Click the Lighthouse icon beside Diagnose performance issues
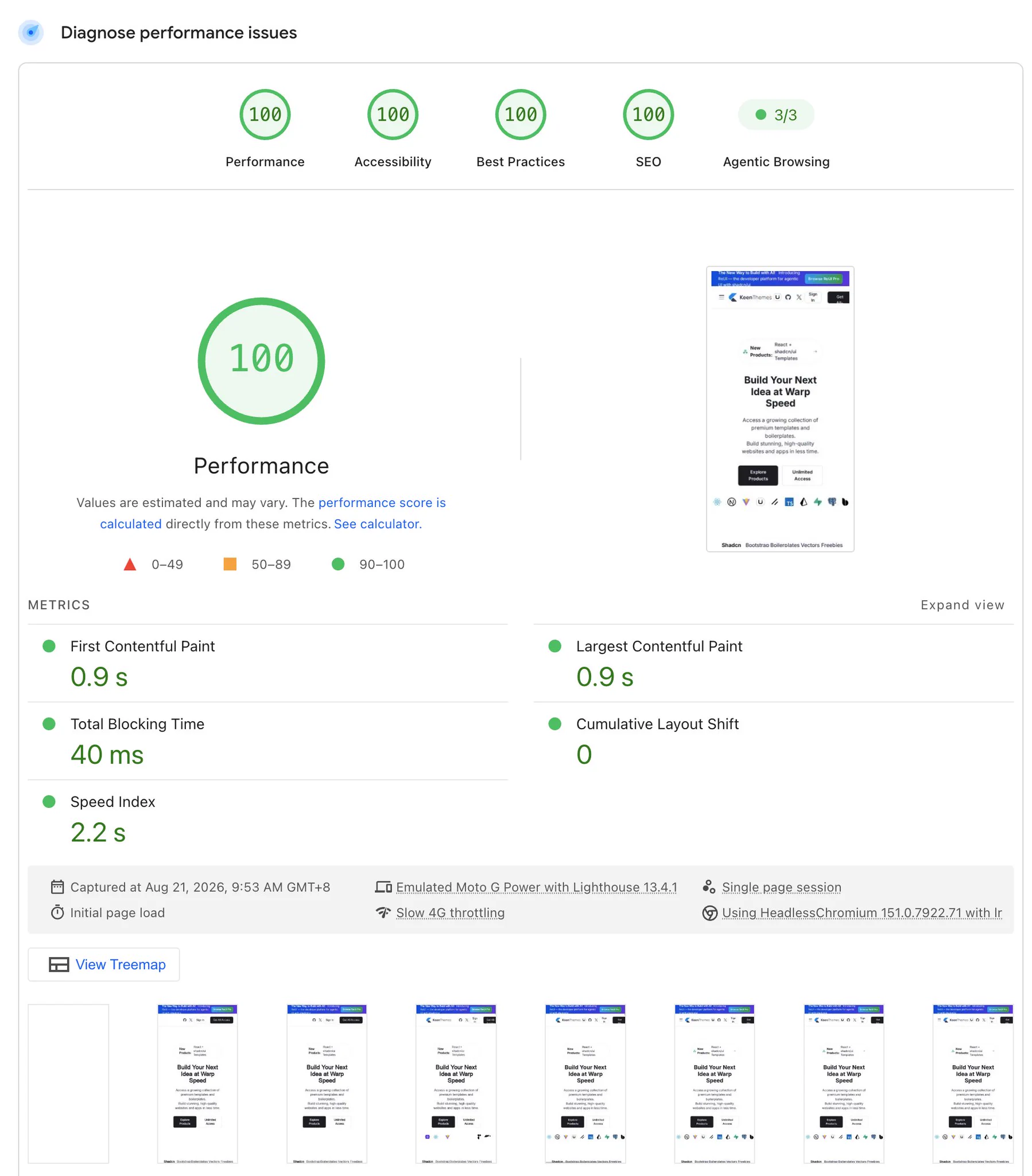 pyautogui.click(x=31, y=32)
